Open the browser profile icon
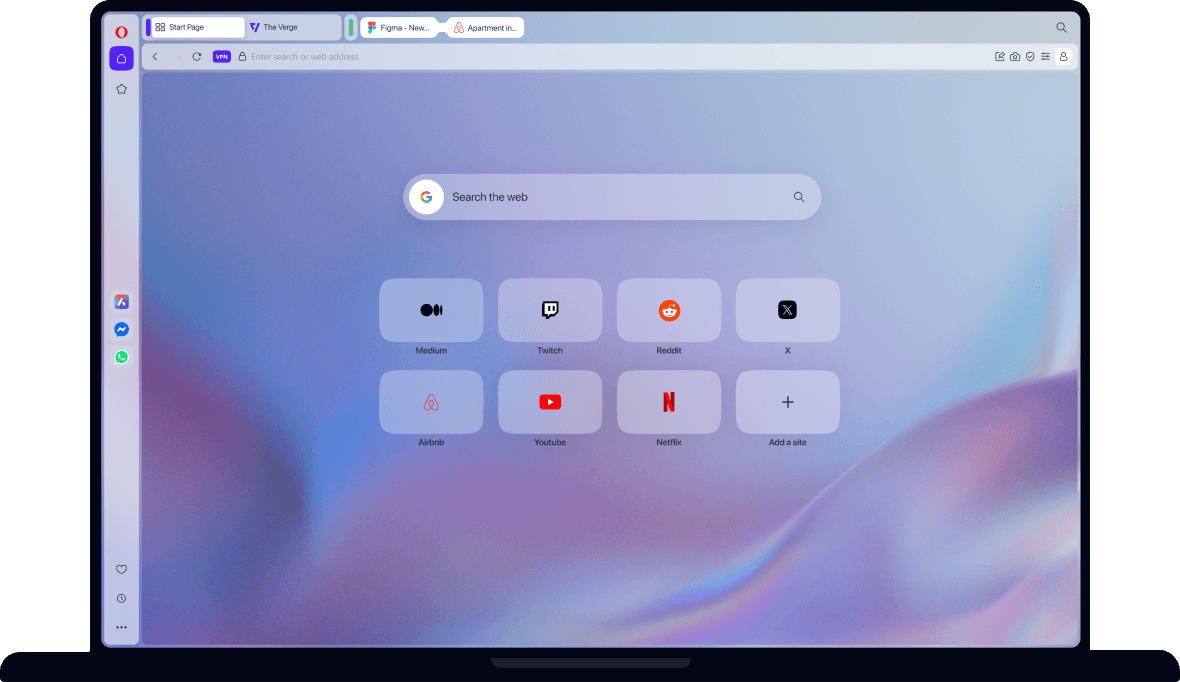Screen dimensions: 1180x682 click(x=1063, y=57)
